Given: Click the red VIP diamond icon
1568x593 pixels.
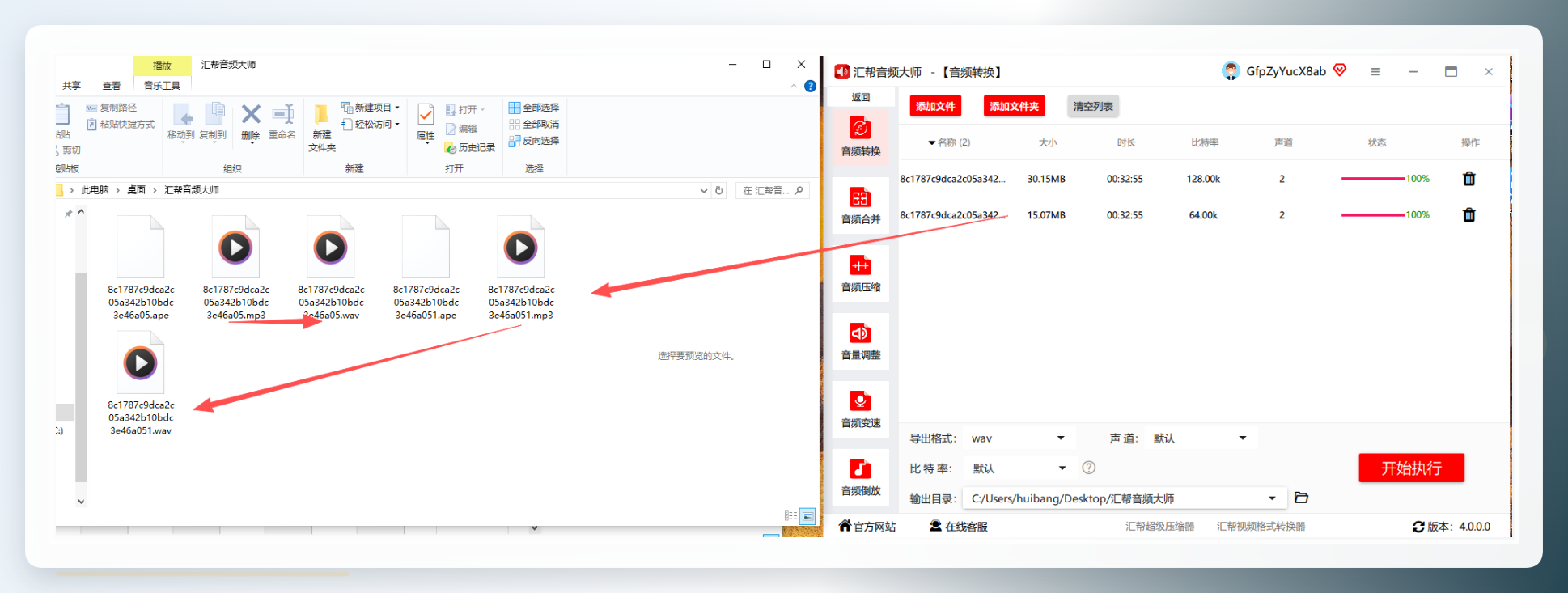Looking at the screenshot, I should click(1340, 70).
